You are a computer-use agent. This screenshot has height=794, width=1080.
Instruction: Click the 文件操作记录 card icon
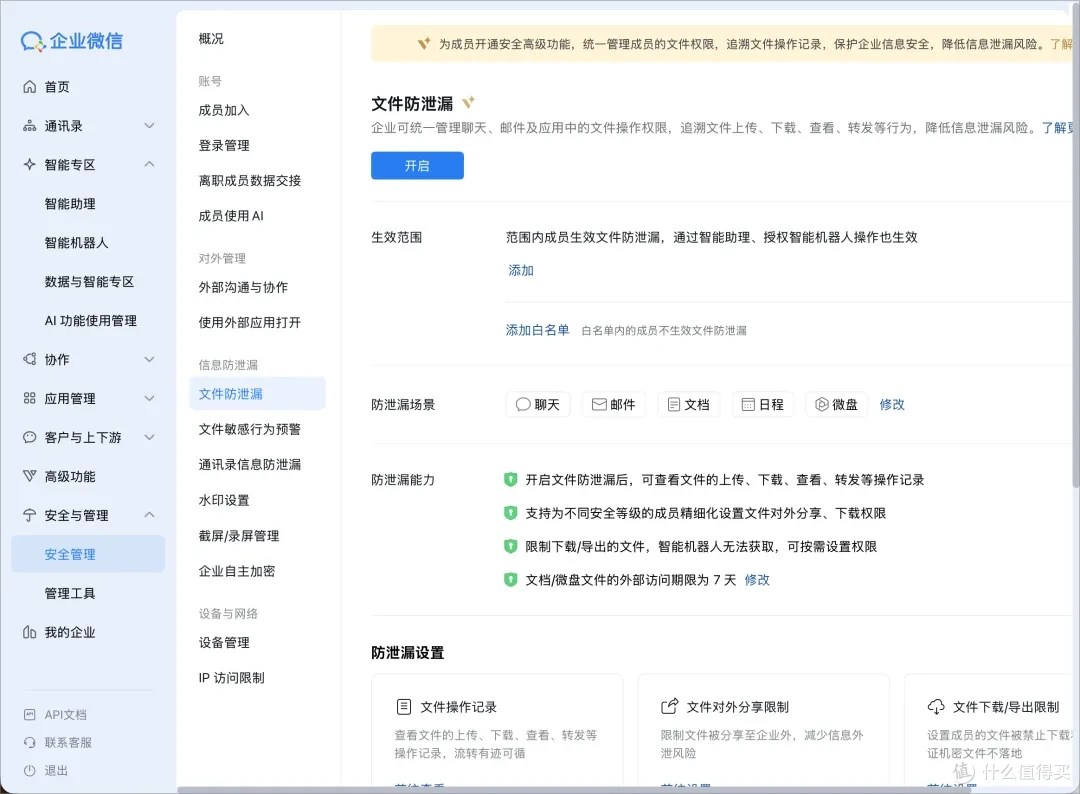404,707
